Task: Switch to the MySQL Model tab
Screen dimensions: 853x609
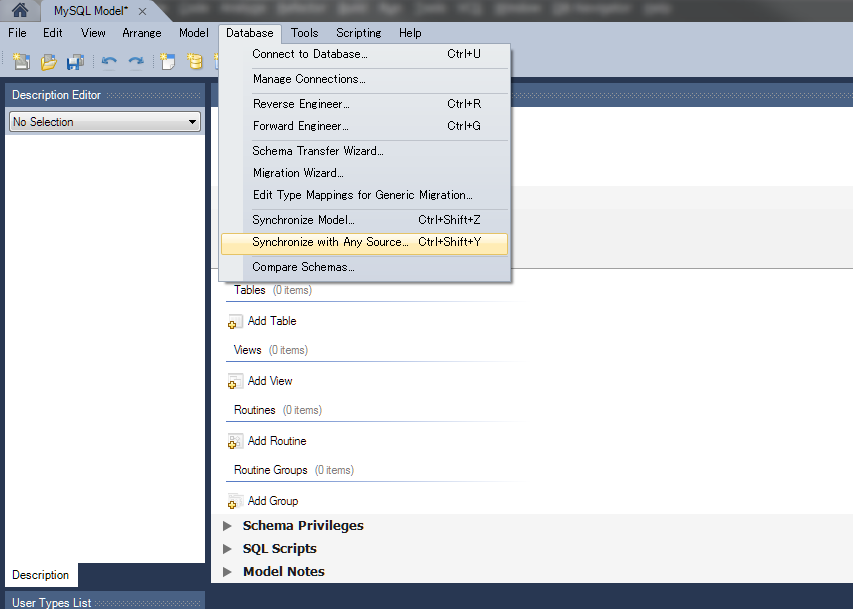Action: 90,11
